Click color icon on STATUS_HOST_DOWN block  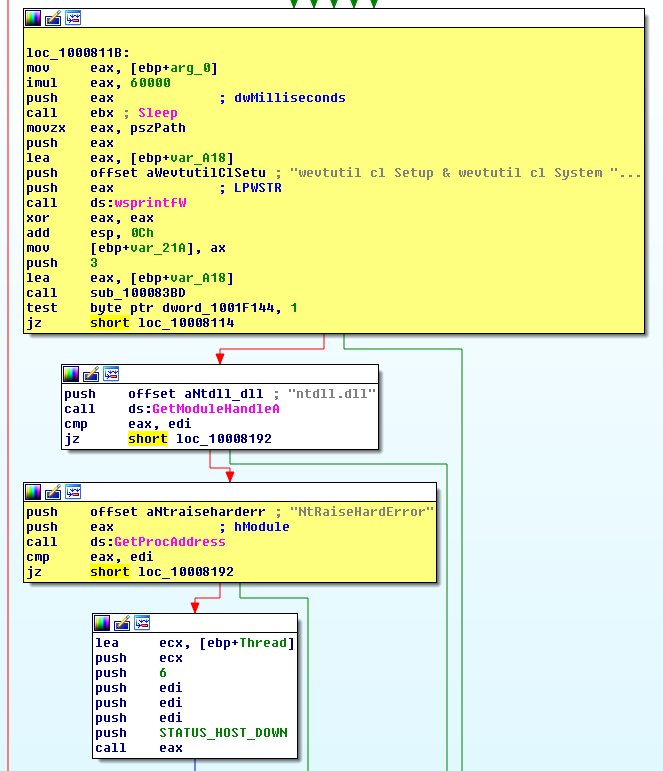pyautogui.click(x=103, y=623)
